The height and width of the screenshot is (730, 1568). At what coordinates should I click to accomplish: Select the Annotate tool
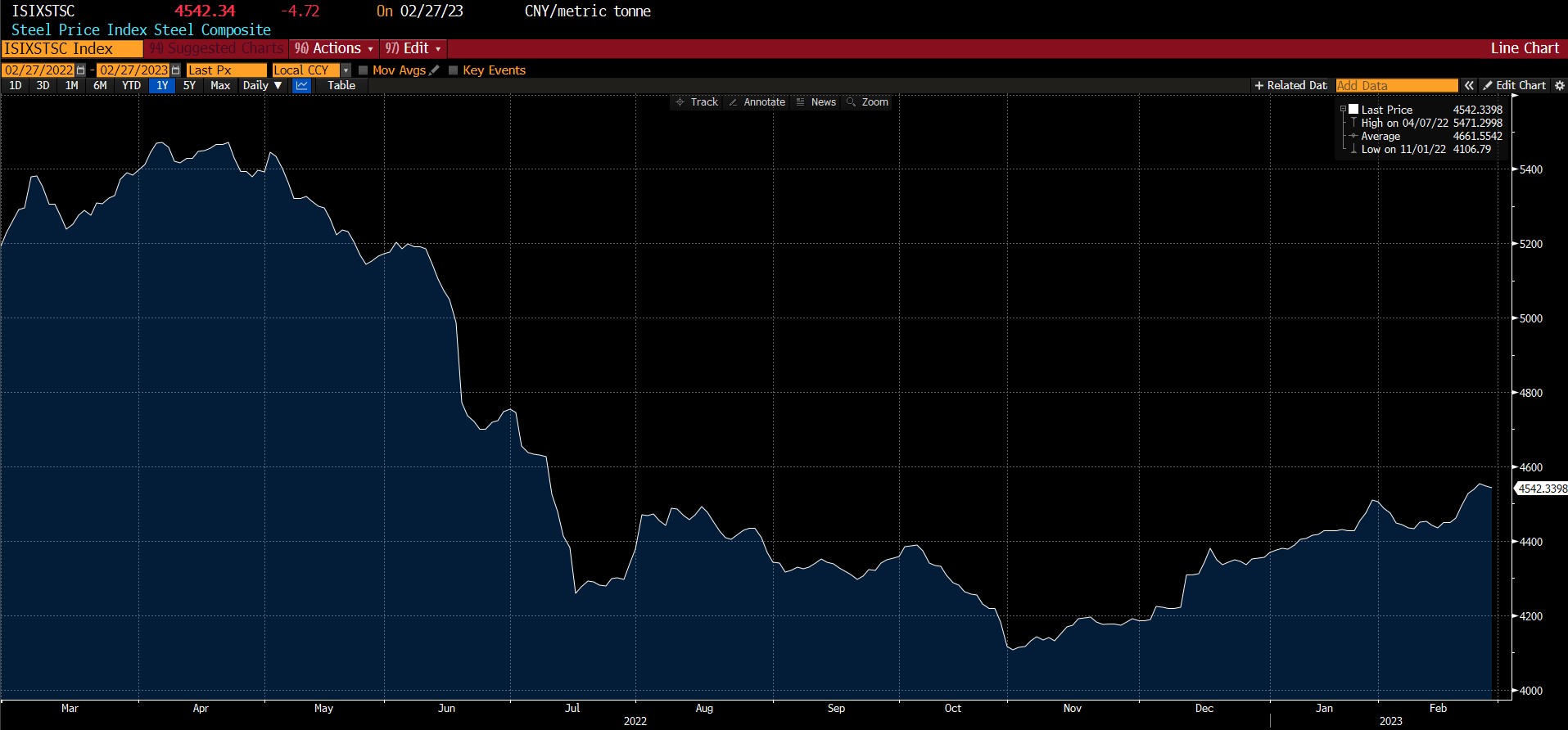[757, 102]
